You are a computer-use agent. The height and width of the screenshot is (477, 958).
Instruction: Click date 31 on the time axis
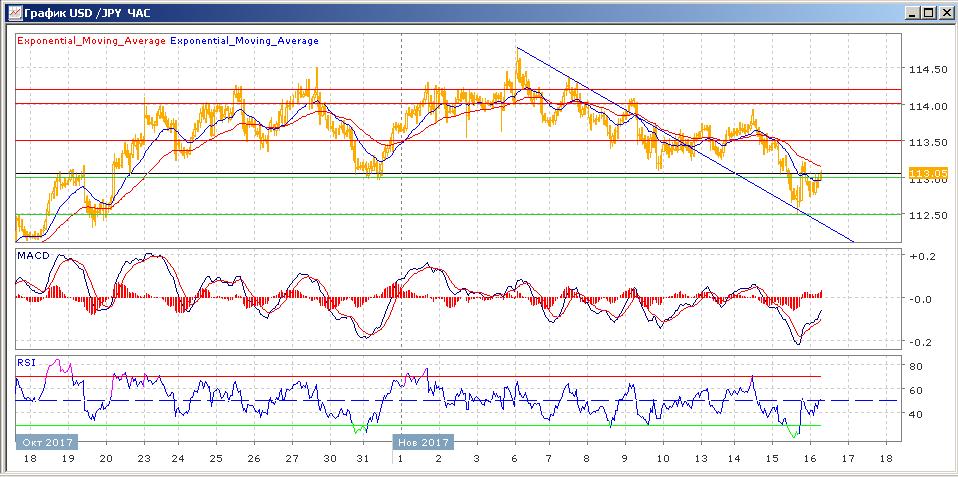coord(365,458)
